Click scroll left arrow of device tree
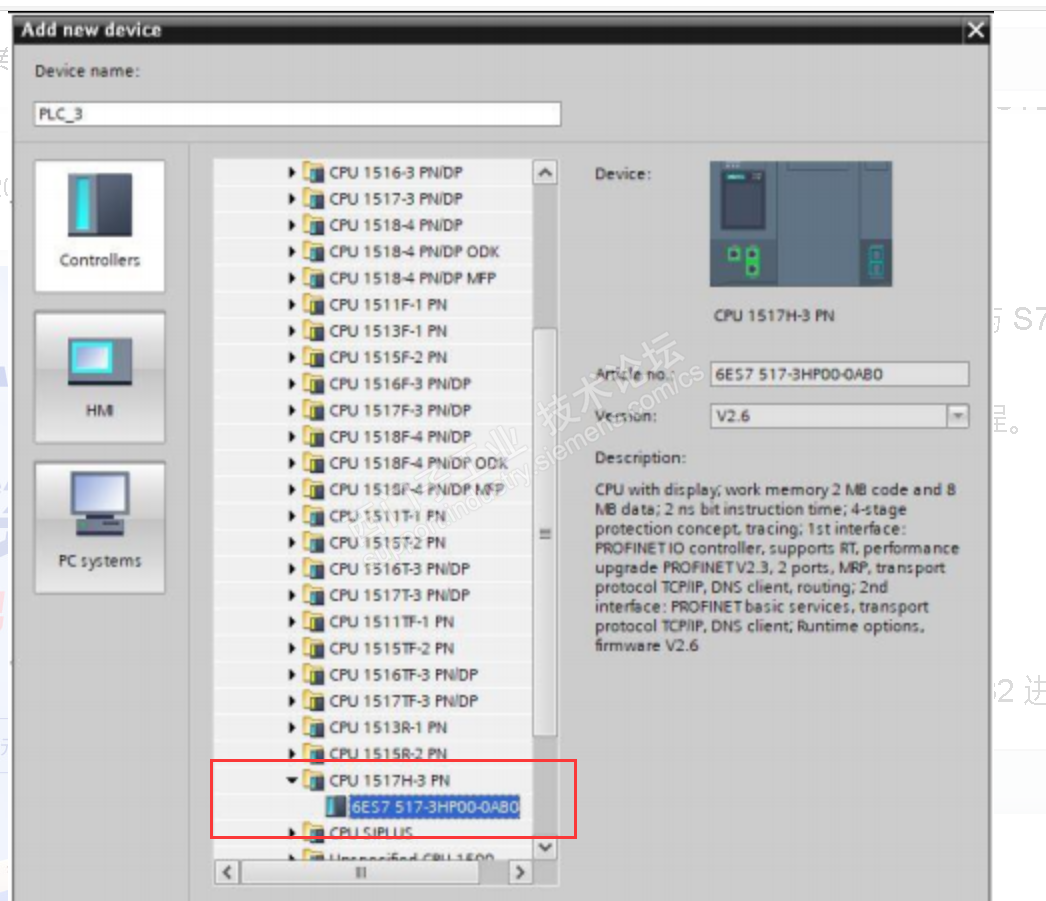 pyautogui.click(x=227, y=872)
